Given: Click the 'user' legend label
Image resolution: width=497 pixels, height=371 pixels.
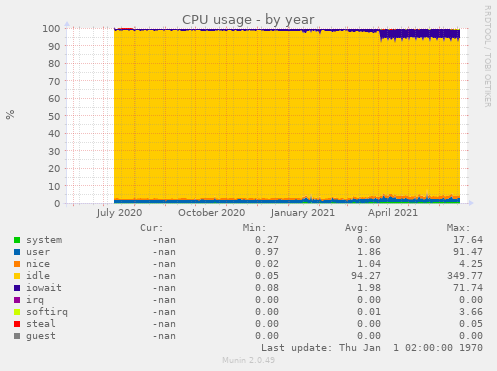Looking at the screenshot, I should [x=38, y=252].
